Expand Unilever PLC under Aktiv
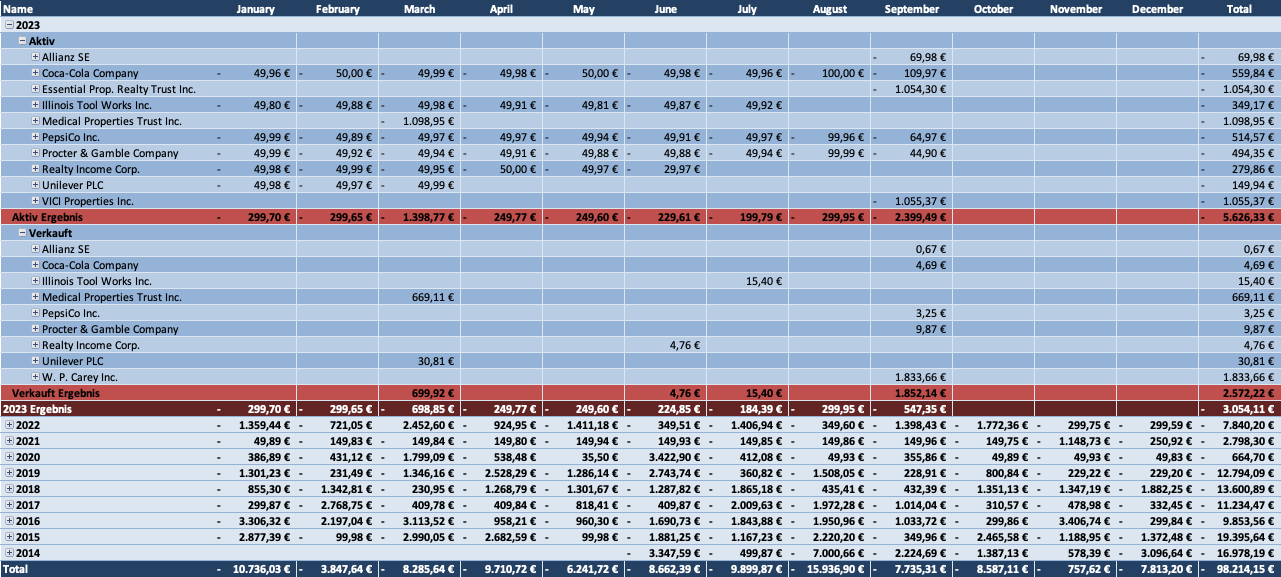Image resolution: width=1281 pixels, height=577 pixels. [x=35, y=185]
